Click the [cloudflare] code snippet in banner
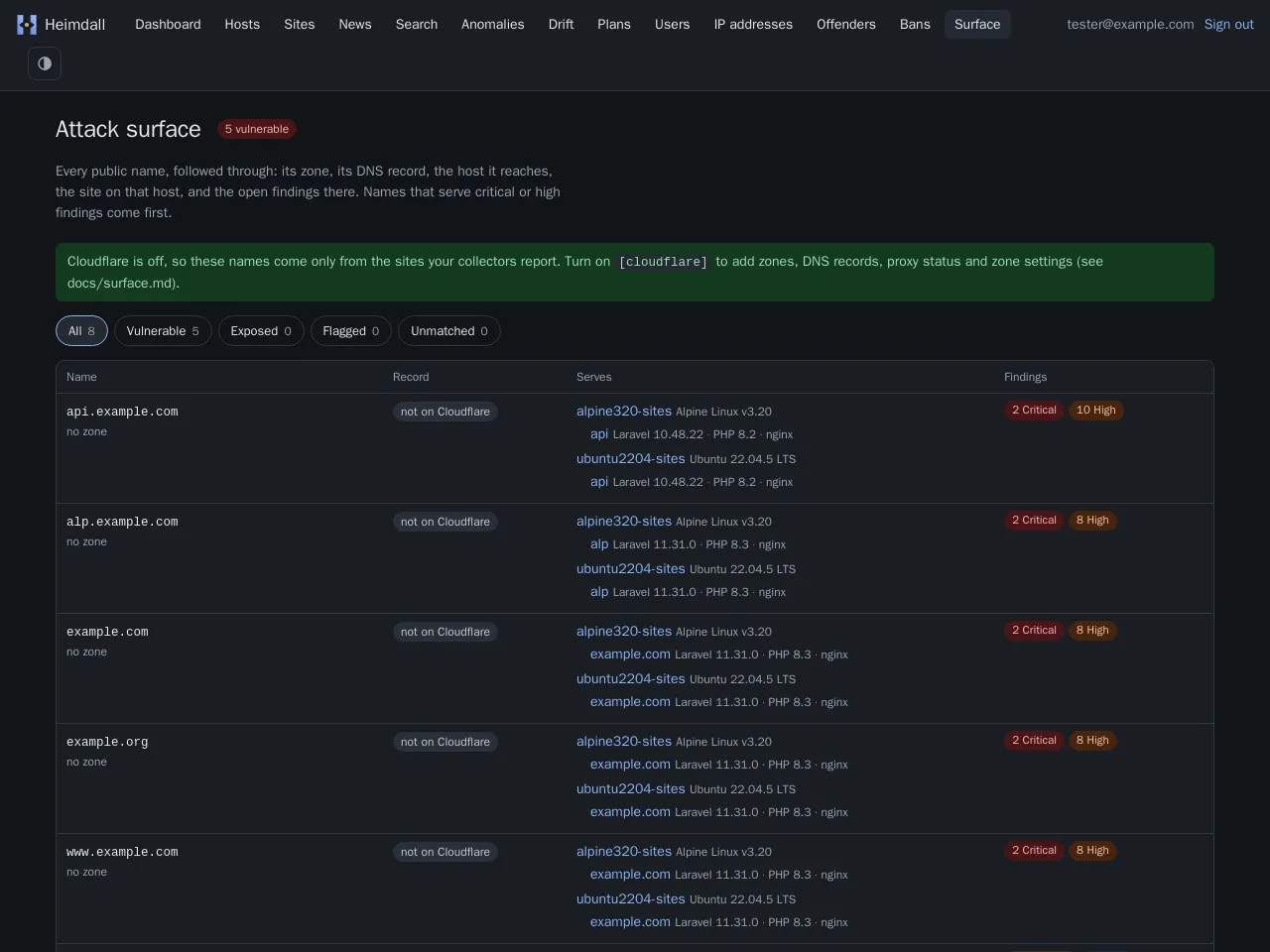Screen dimensions: 1270x952 point(663,262)
